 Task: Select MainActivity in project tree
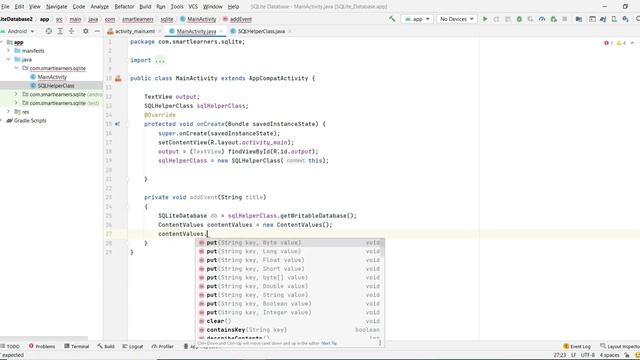(52, 77)
